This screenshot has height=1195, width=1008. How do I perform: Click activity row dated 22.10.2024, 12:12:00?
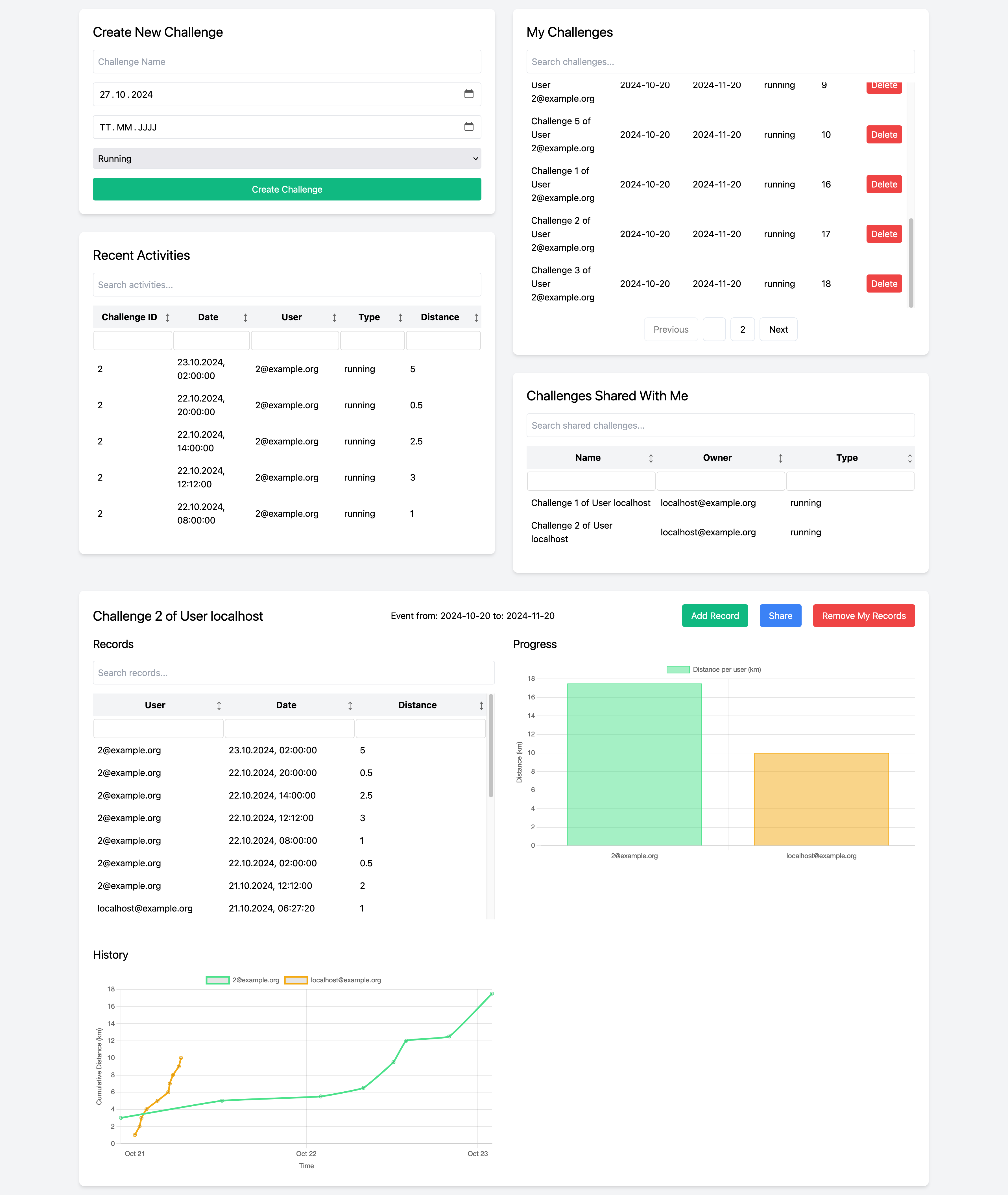point(287,477)
